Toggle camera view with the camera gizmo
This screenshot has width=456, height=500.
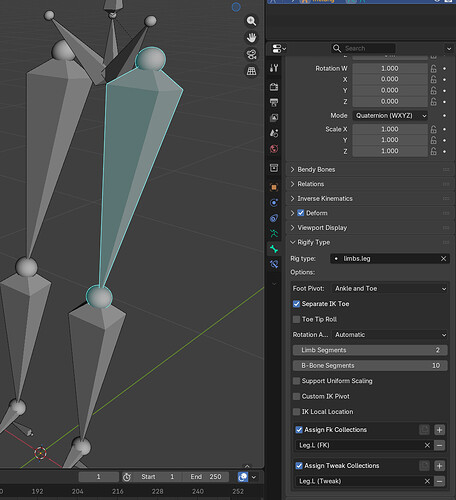[x=251, y=54]
